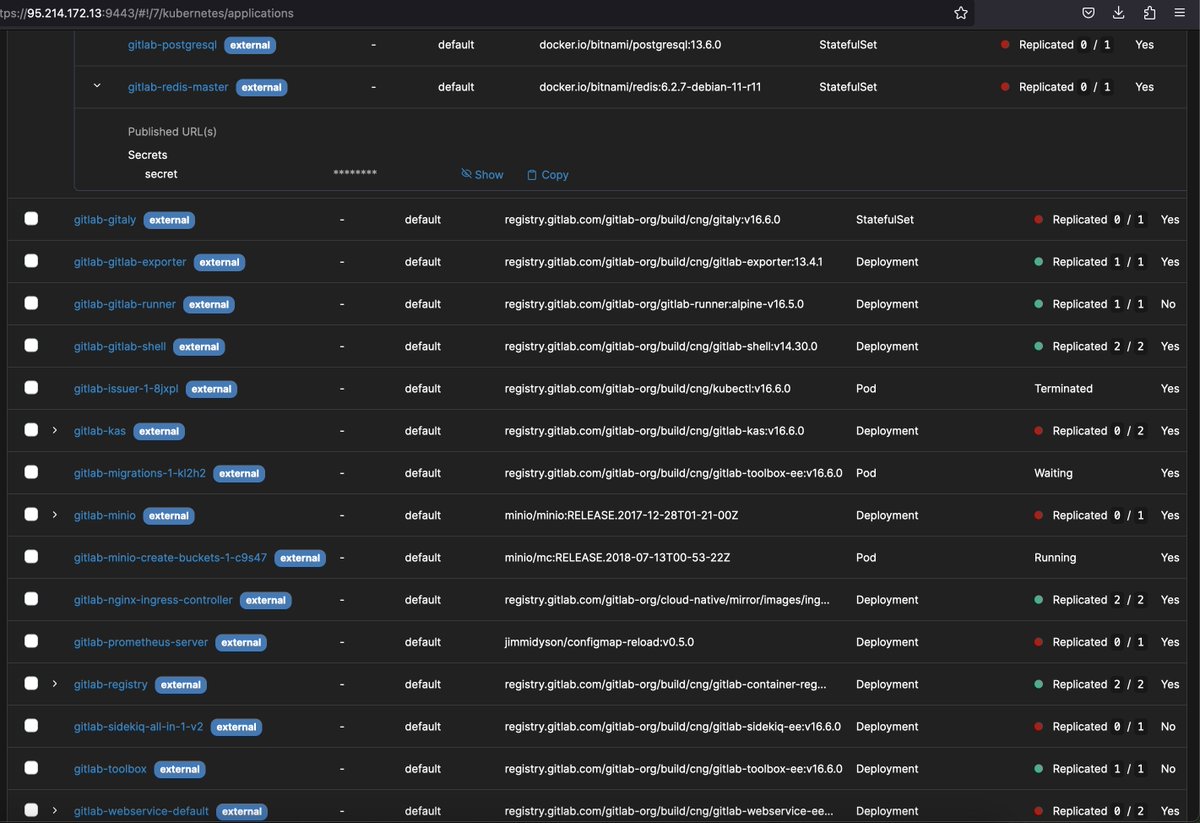Tick the gitlab-minio-create-buckets-1-c9s47 checkbox
This screenshot has width=1200, height=823.
[x=31, y=556]
